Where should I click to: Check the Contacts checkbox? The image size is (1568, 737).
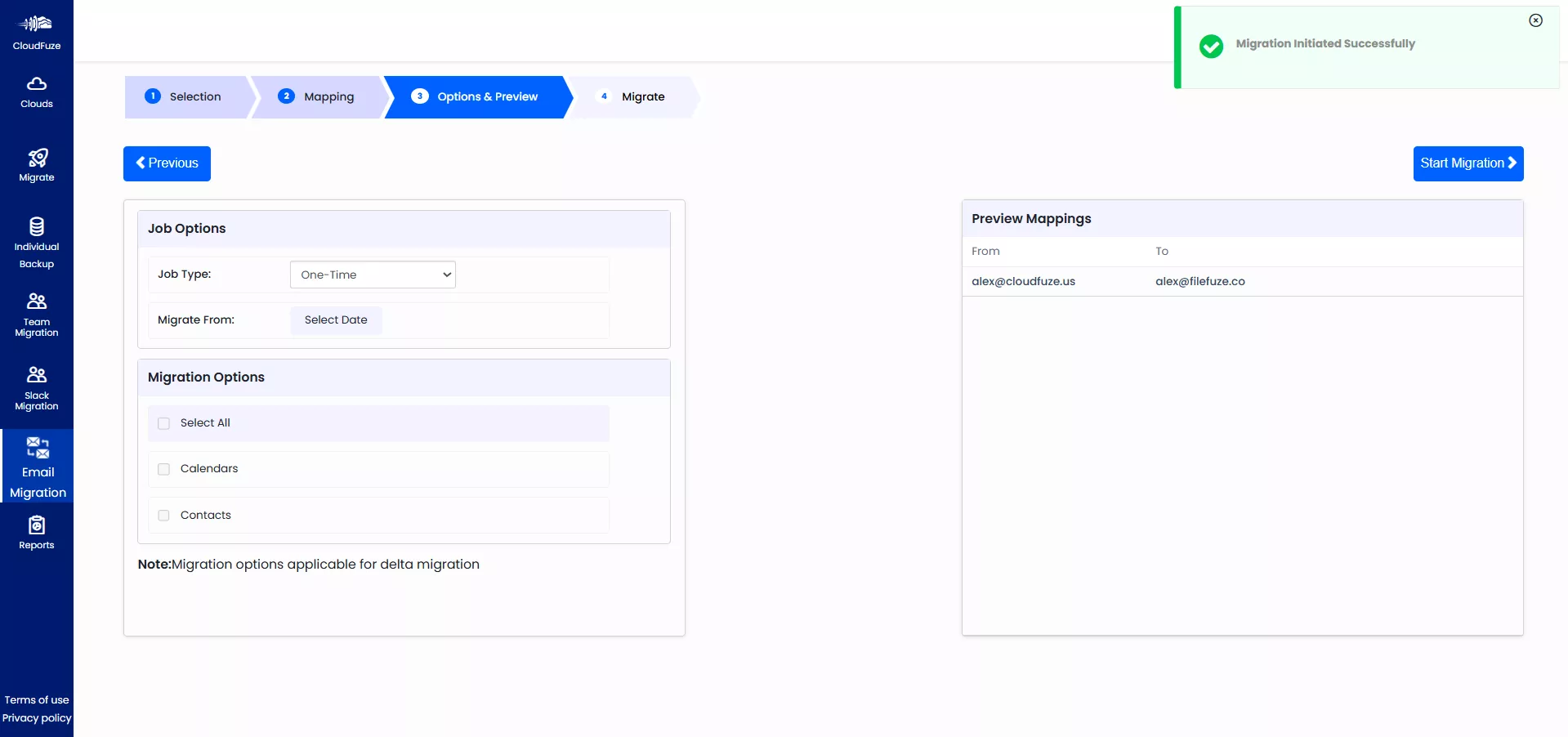point(163,516)
